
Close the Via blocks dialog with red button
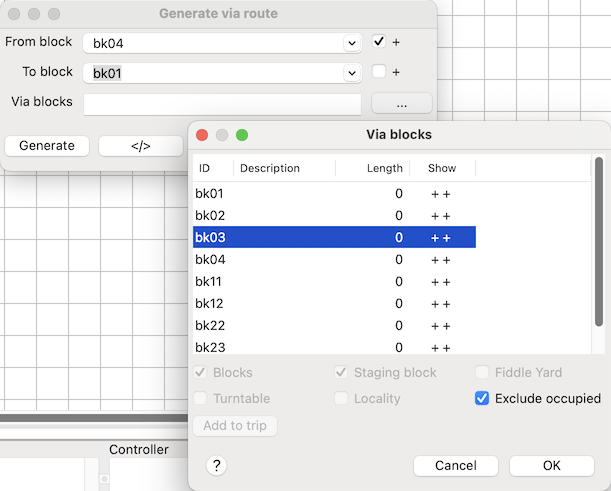tap(202, 134)
